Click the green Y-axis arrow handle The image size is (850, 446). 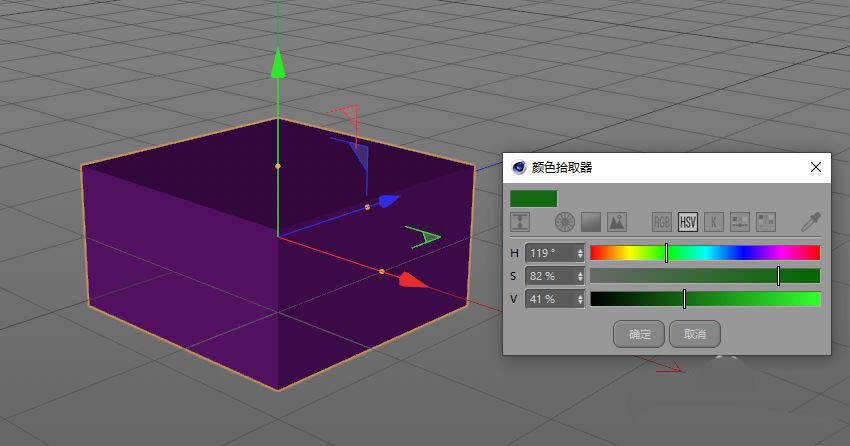pyautogui.click(x=278, y=63)
